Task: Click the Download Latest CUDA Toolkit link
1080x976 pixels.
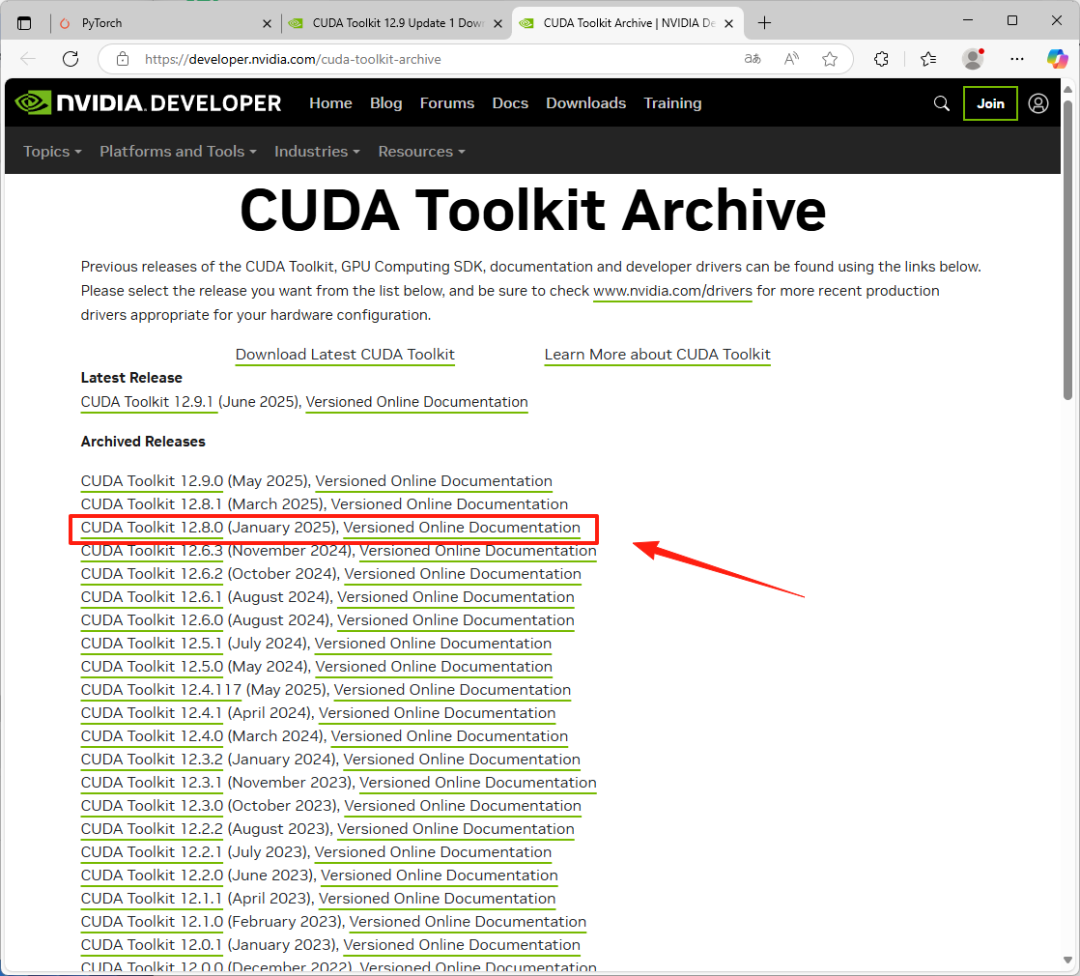Action: [345, 354]
